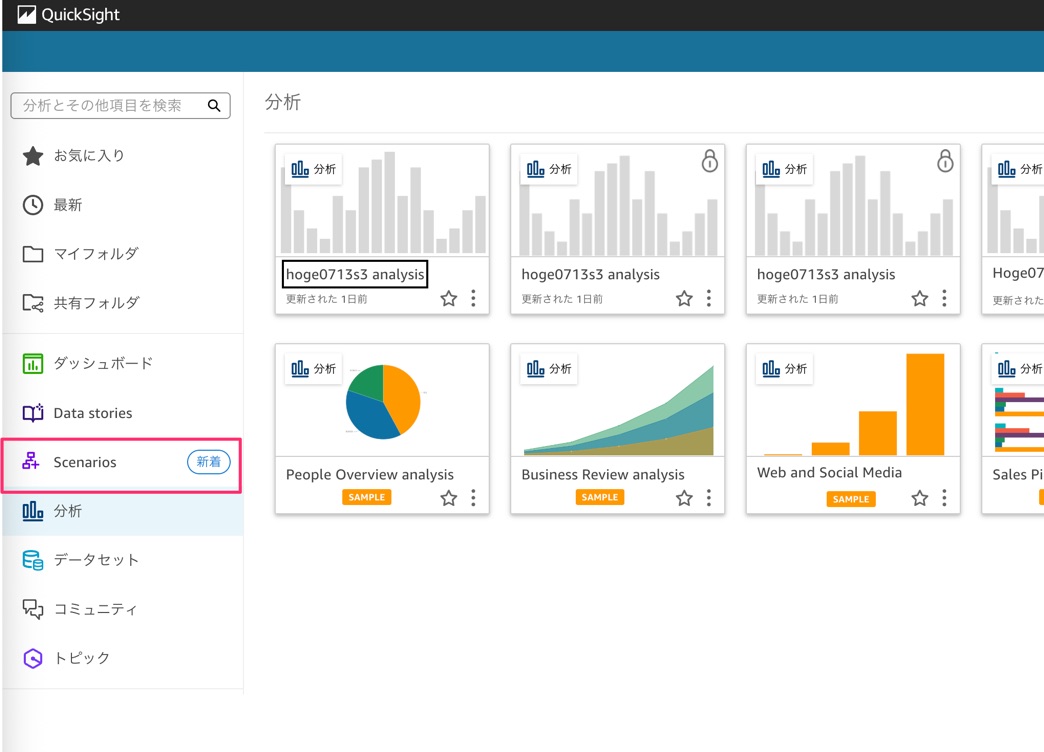
Task: Click SAMPLE badge under People Overview analysis
Action: [367, 498]
